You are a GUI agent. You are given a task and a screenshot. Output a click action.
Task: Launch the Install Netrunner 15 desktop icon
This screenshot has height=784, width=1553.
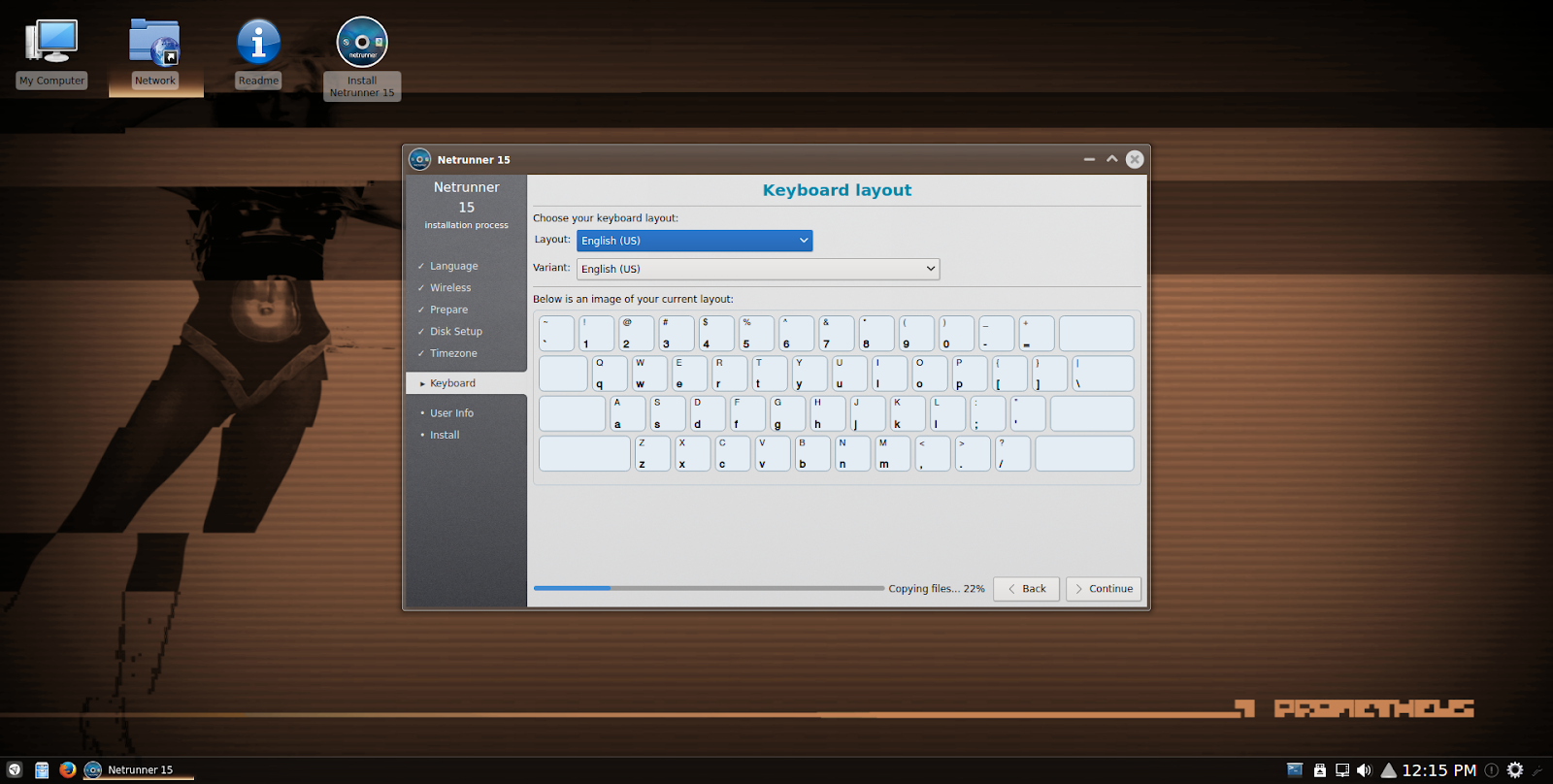click(362, 58)
